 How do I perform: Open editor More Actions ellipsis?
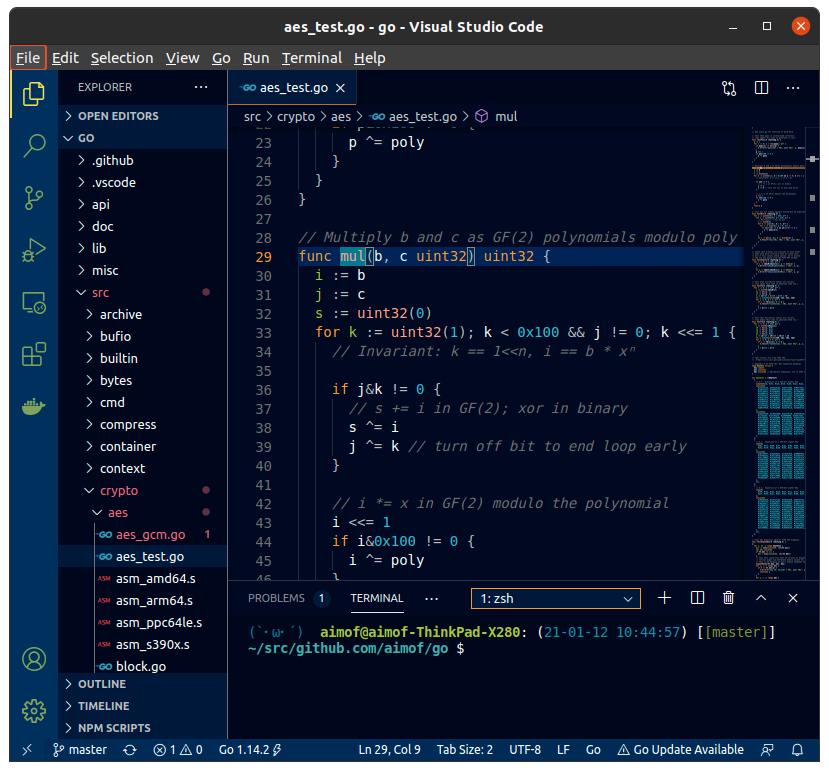click(793, 88)
